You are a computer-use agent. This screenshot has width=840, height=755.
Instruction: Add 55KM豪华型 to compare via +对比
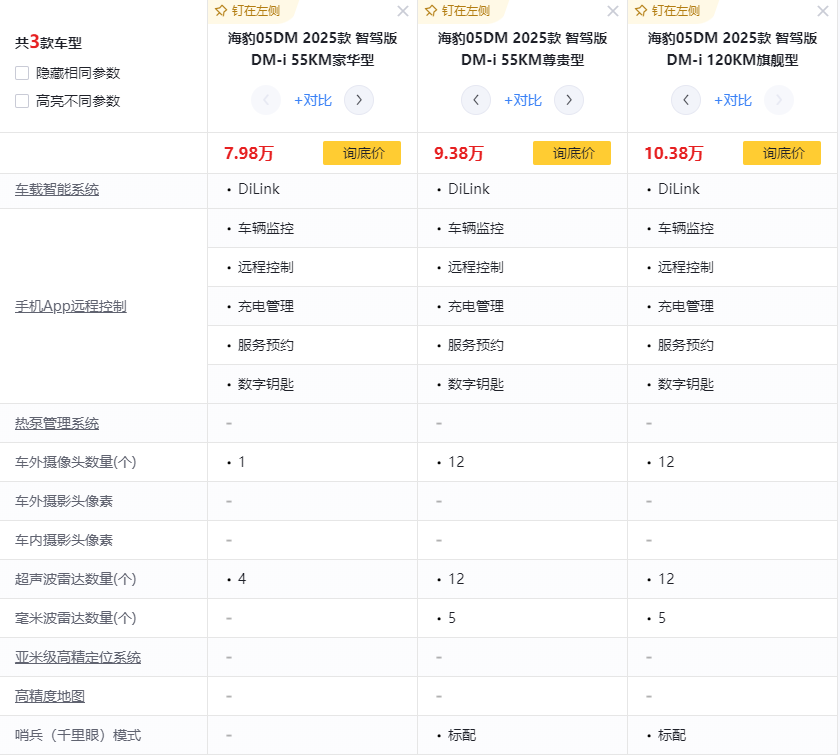[313, 100]
